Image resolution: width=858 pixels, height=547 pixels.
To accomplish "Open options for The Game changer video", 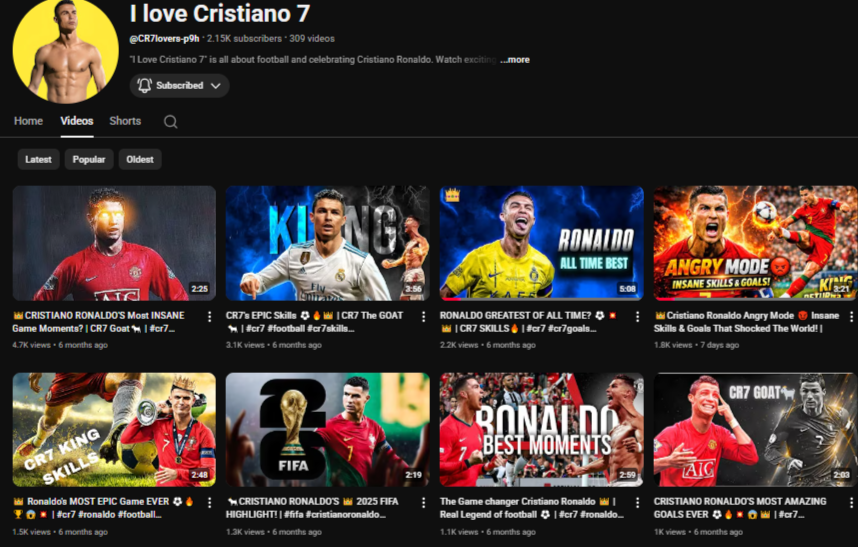I will click(637, 503).
